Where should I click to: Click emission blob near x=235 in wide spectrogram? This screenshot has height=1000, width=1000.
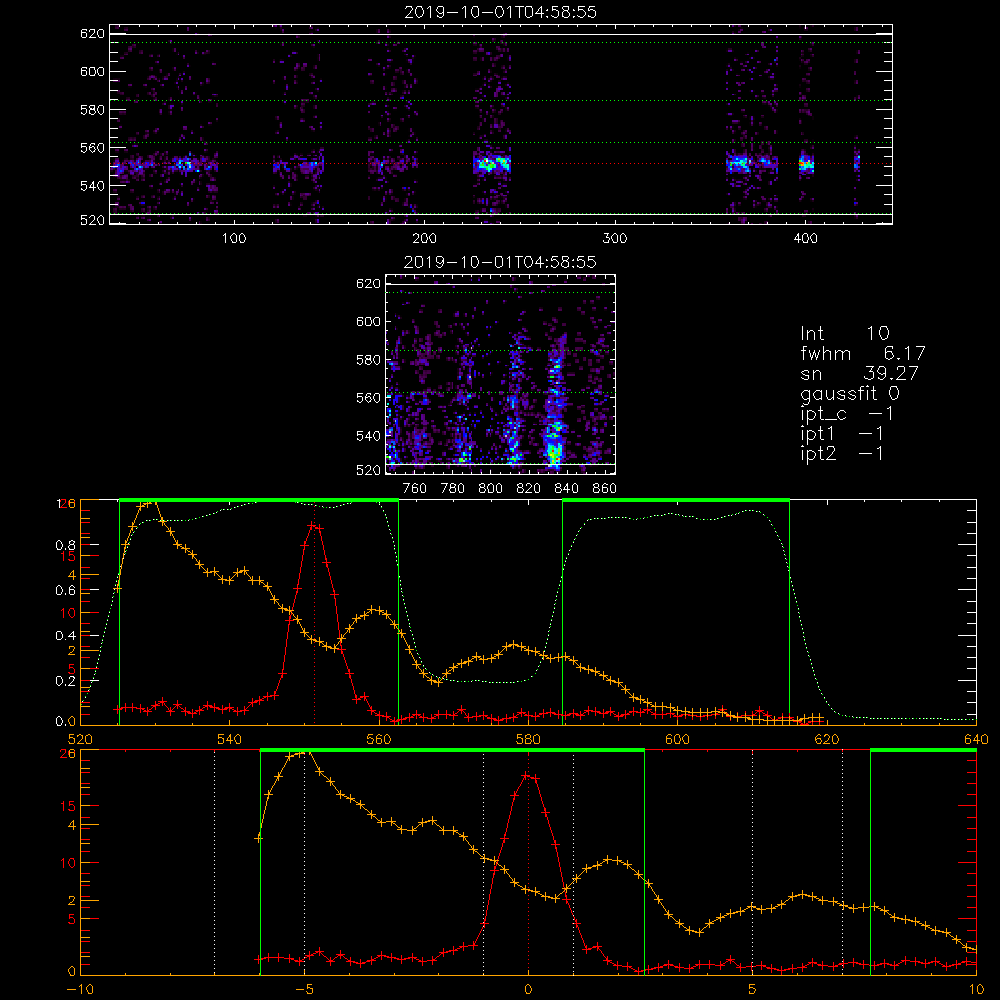tap(492, 164)
